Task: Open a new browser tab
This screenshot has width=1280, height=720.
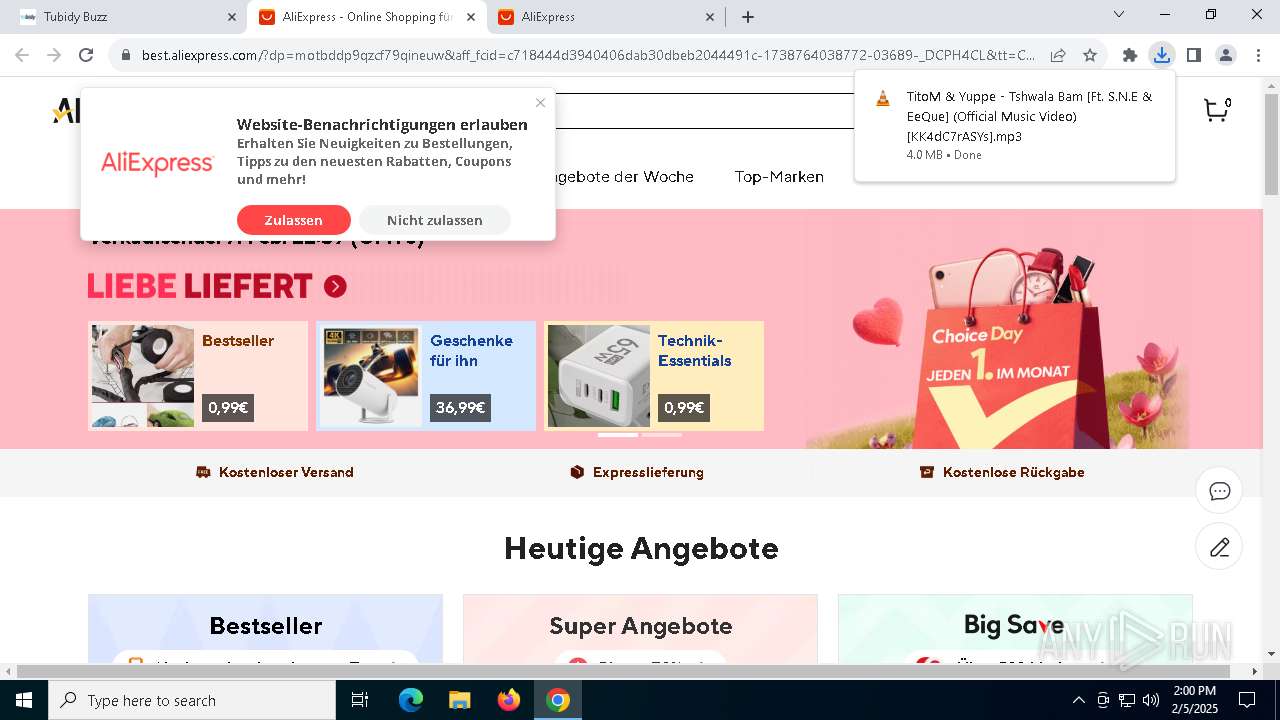Action: tap(748, 17)
